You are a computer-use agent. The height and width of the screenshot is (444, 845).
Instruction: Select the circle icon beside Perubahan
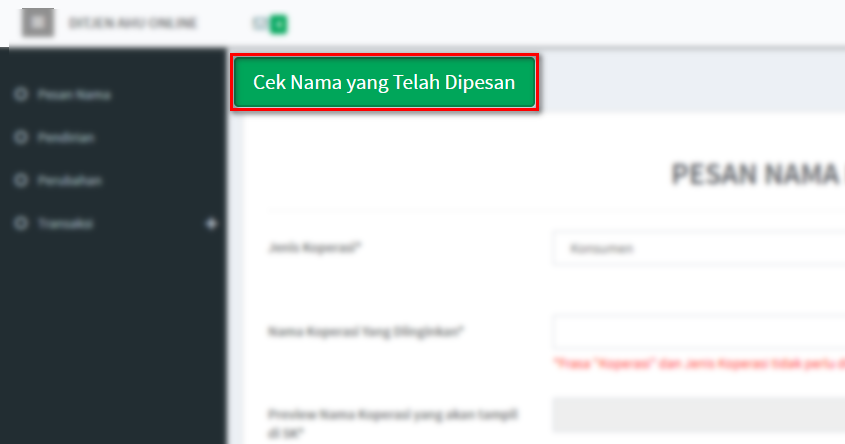pyautogui.click(x=21, y=180)
